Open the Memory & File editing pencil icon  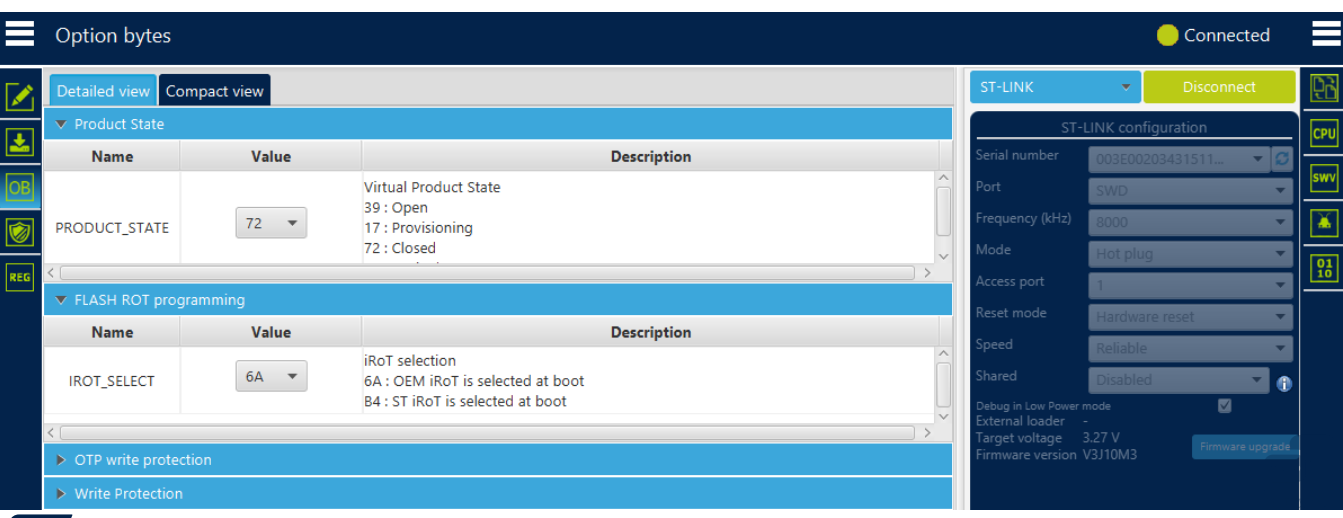tap(20, 96)
